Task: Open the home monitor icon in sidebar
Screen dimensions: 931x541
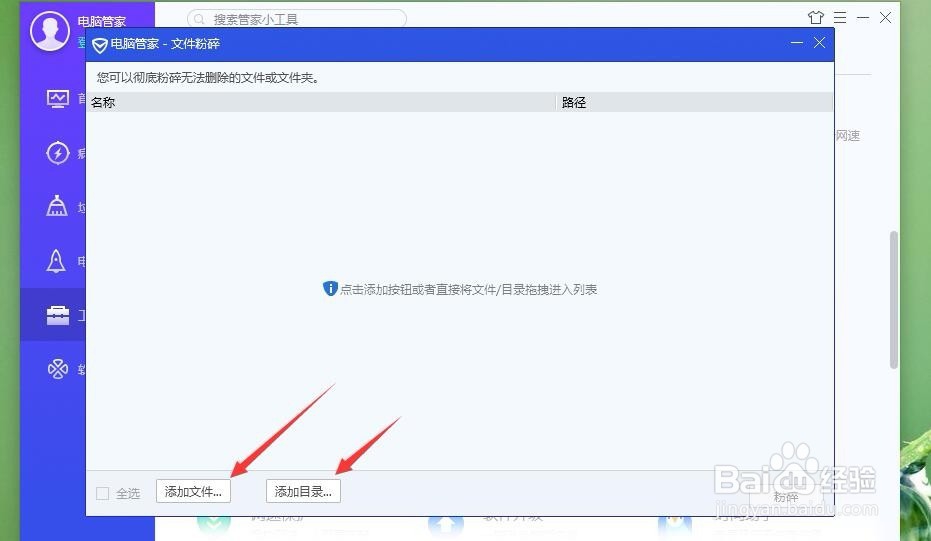Action: [58, 98]
